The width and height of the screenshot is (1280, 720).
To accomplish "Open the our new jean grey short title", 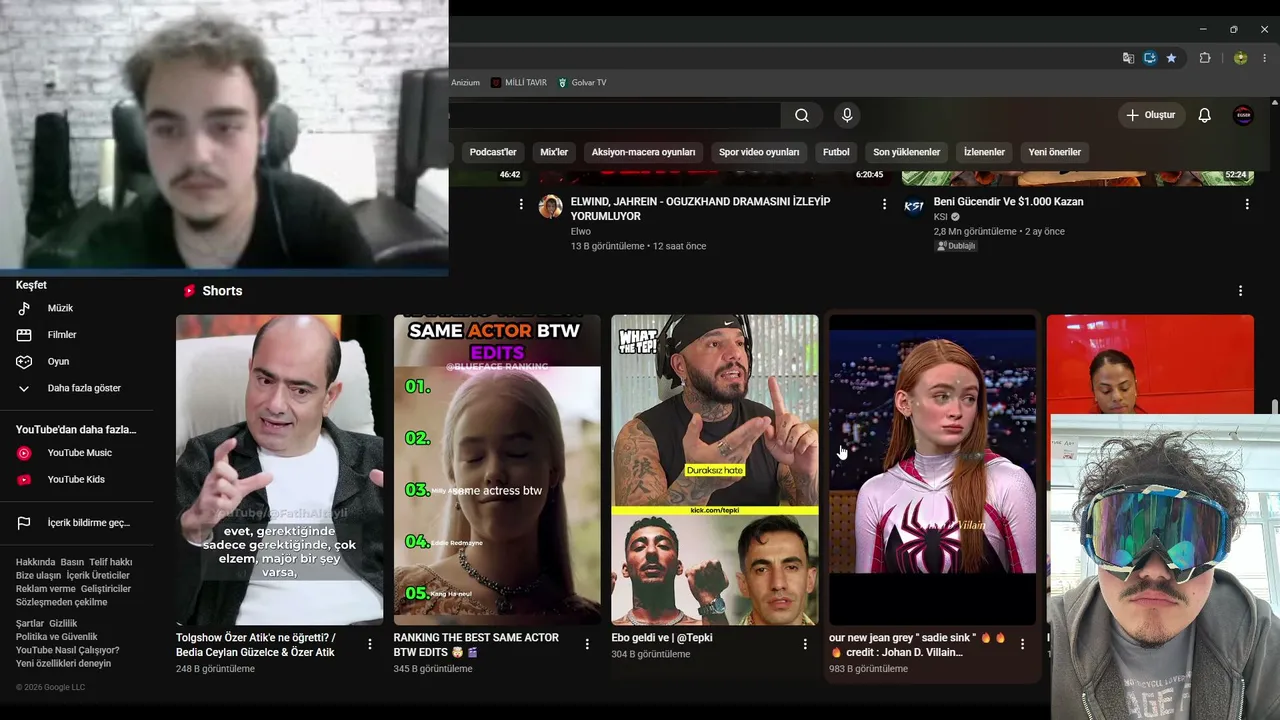I will pyautogui.click(x=917, y=645).
